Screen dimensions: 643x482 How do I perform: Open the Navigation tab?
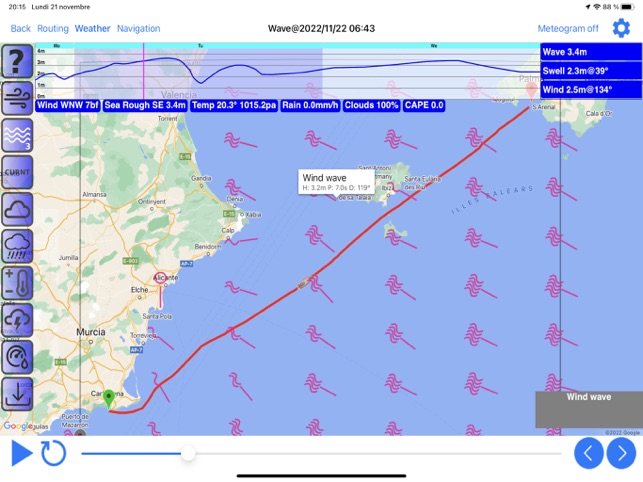[139, 29]
